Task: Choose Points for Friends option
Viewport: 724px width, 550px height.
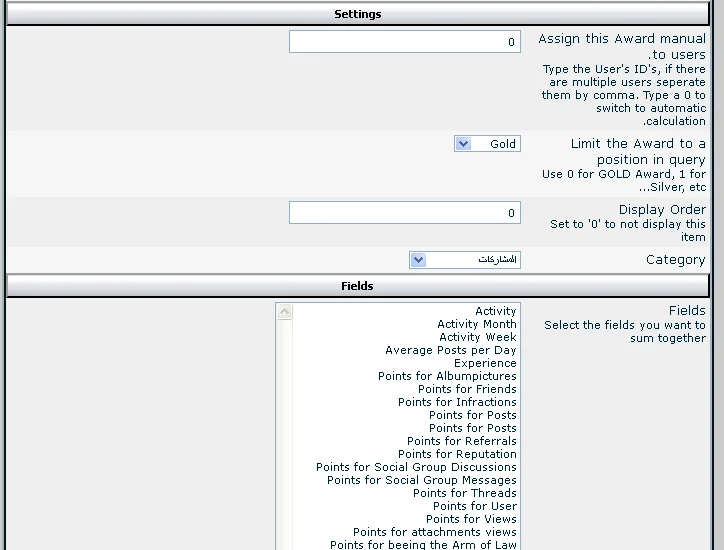Action: point(467,389)
